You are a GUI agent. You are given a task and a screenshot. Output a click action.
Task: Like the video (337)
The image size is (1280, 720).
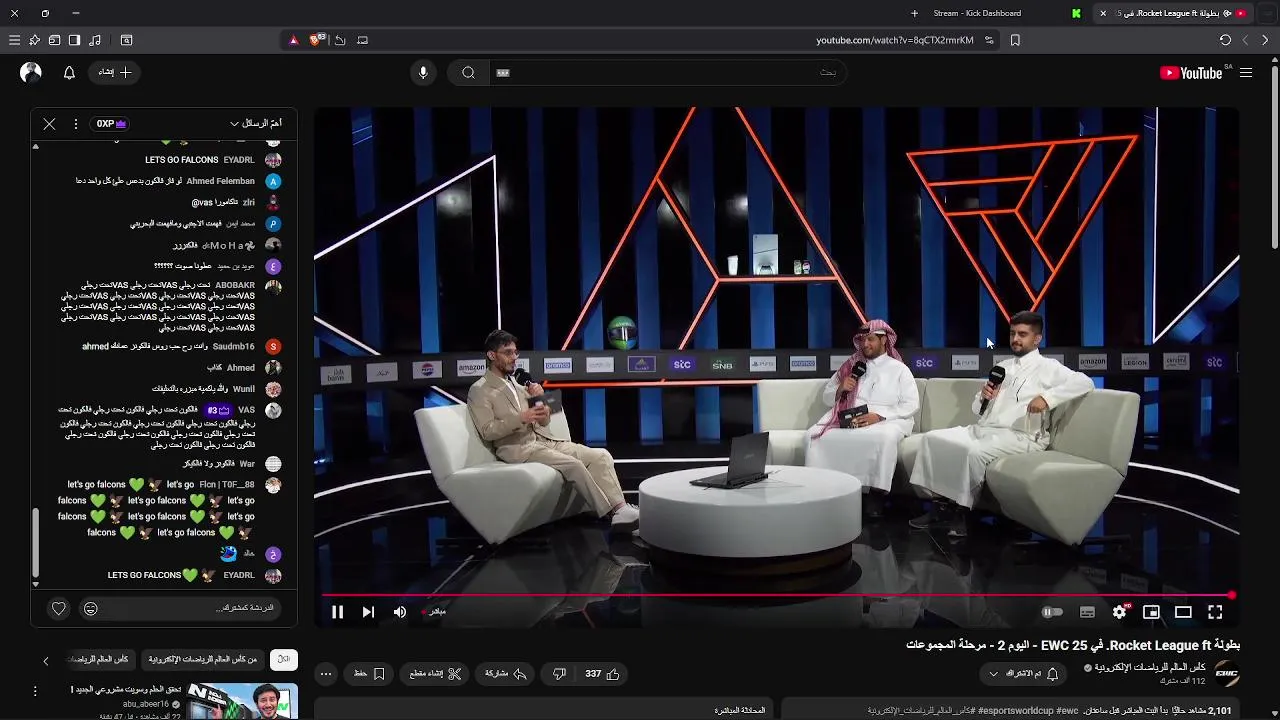(x=603, y=674)
